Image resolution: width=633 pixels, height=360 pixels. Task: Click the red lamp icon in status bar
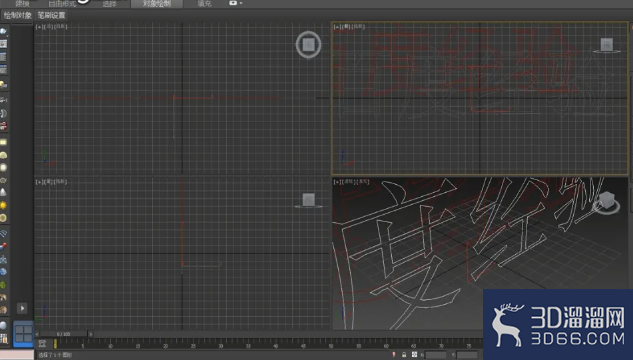coord(394,355)
